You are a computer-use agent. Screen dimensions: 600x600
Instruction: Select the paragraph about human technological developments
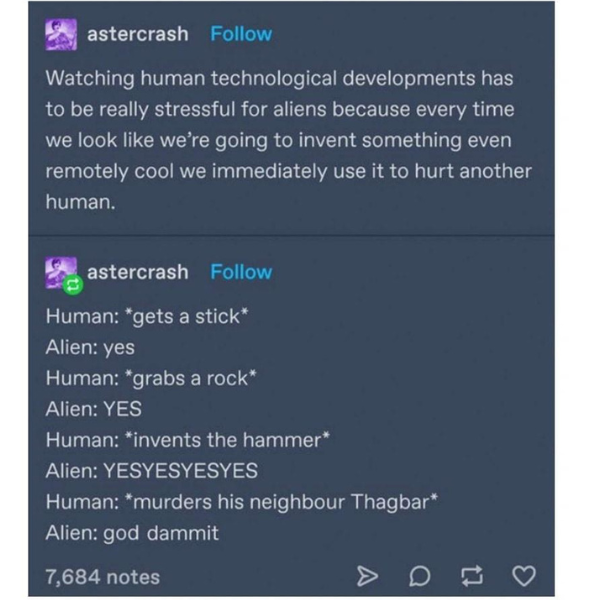click(289, 140)
